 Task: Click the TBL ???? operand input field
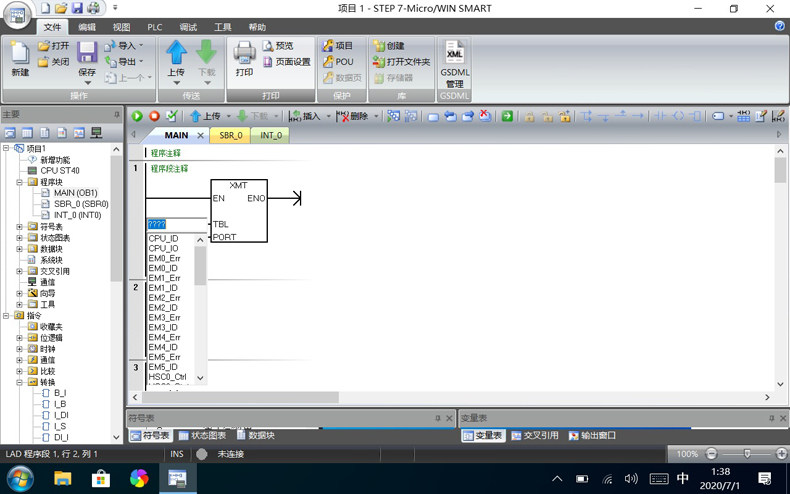pos(176,224)
